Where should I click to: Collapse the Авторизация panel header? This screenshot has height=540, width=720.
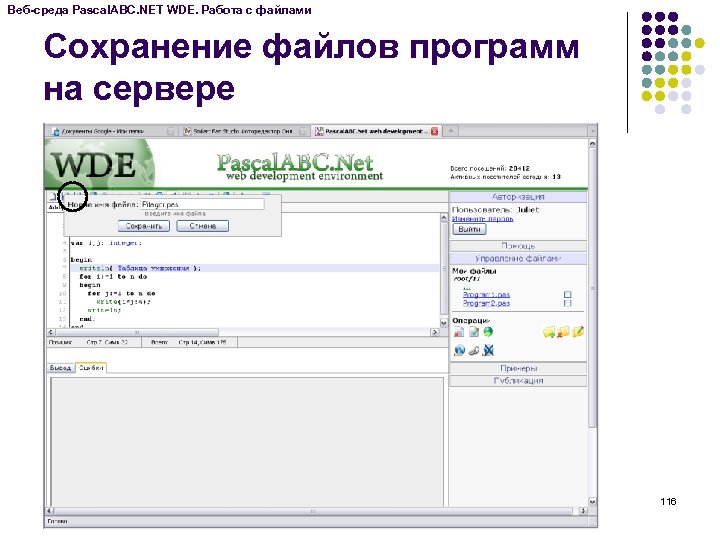tap(518, 197)
